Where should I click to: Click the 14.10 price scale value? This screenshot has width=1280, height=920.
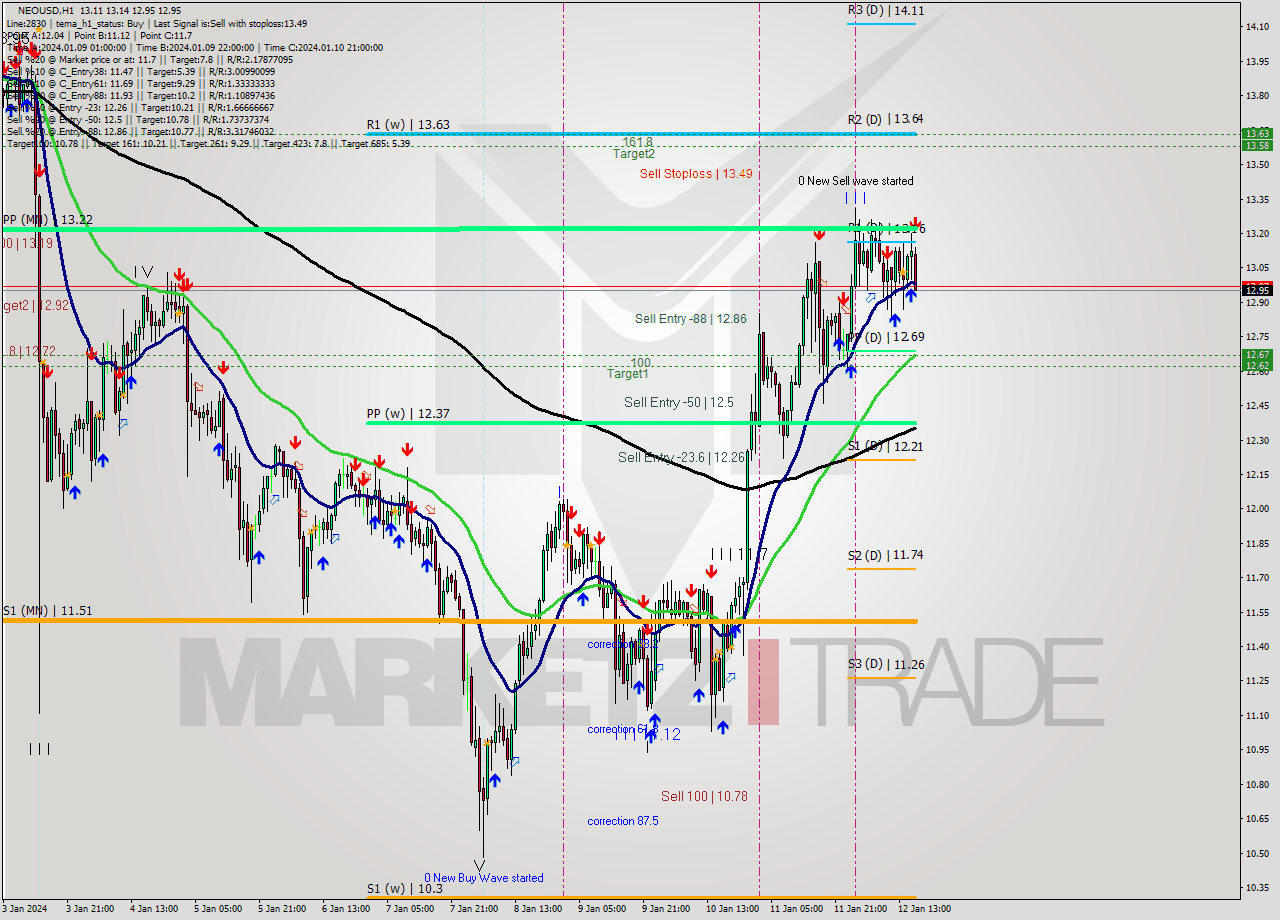1257,27
